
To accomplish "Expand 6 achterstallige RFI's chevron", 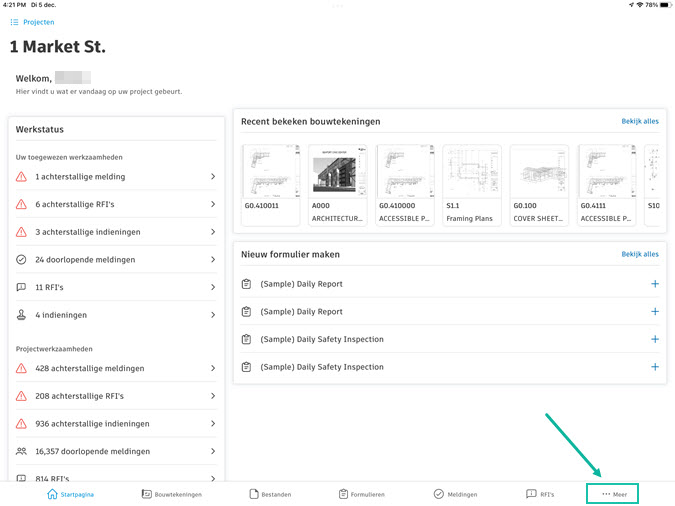I will [x=213, y=204].
